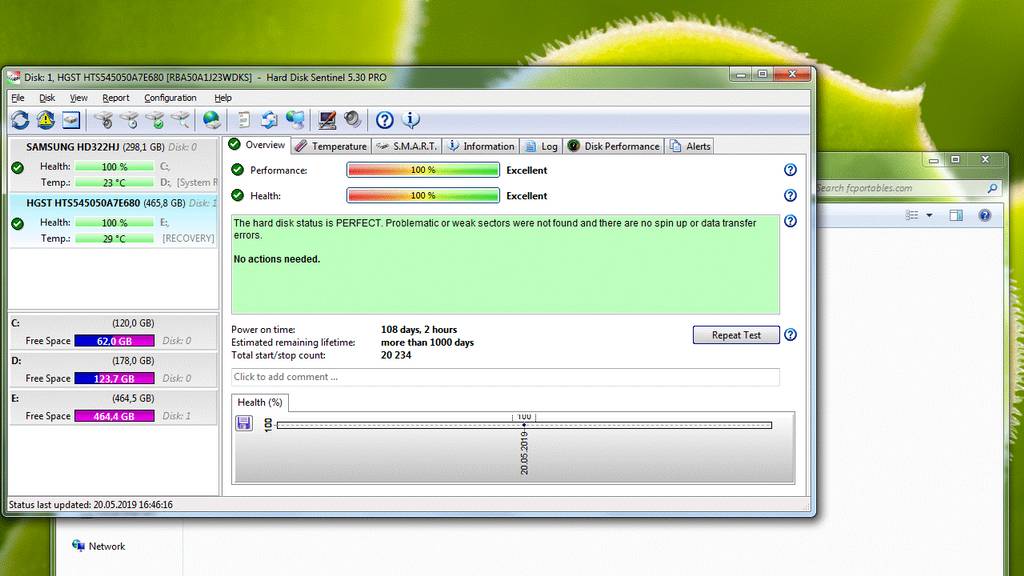Screen dimensions: 1024x576
Task: Click the Search fcportables.com box in Explorer
Action: (908, 188)
